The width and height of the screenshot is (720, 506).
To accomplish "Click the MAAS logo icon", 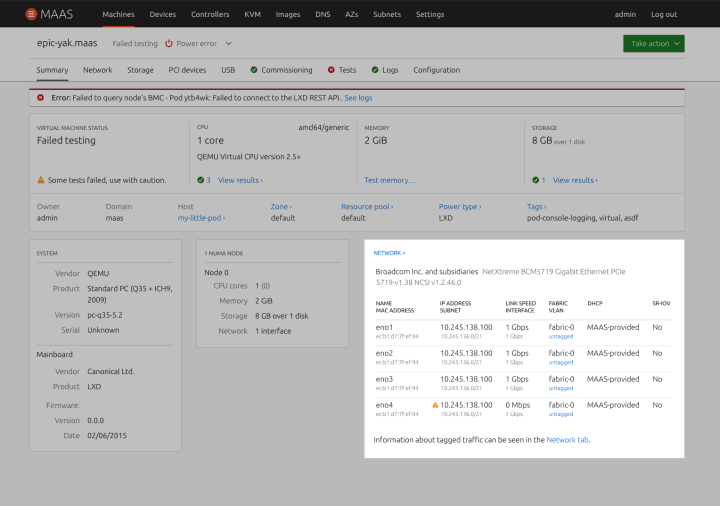I will click(31, 14).
